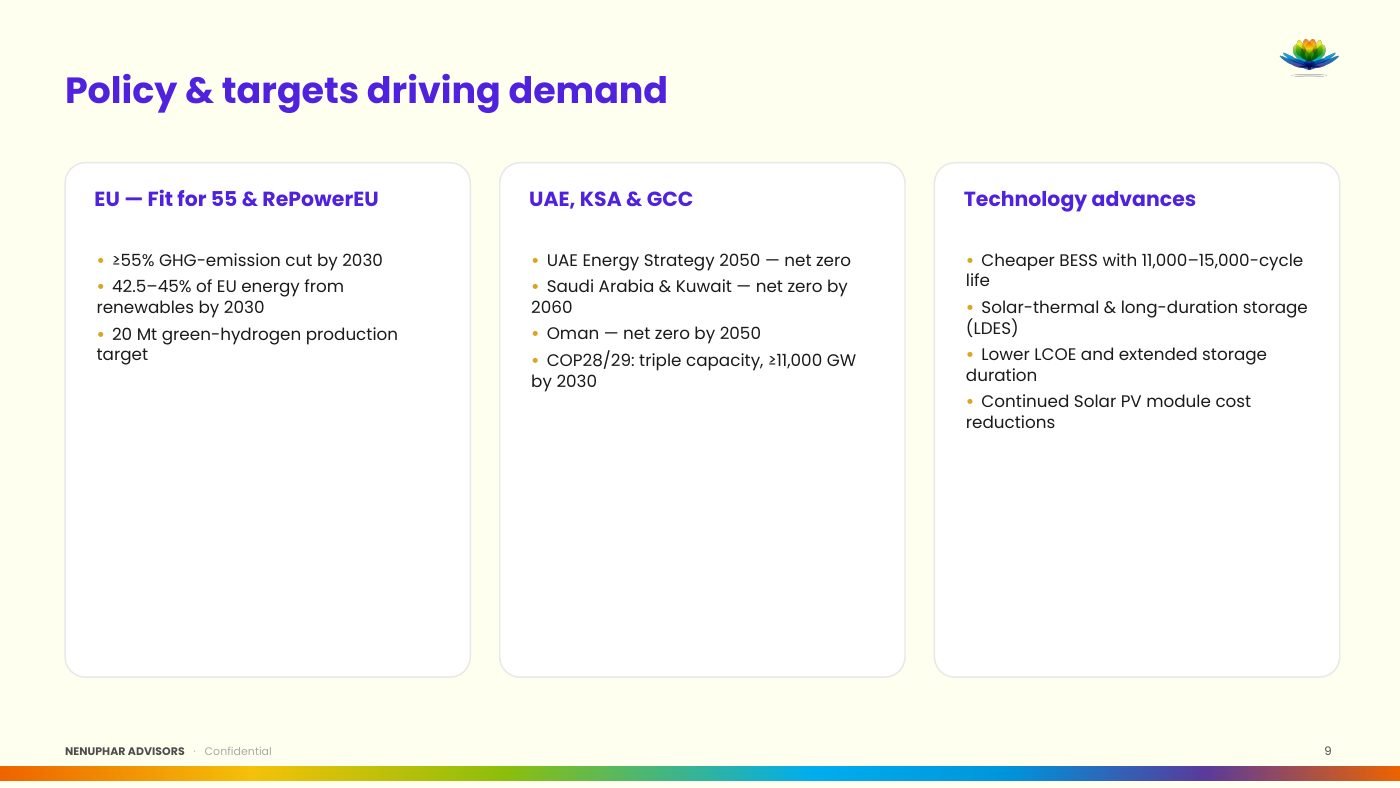
Task: Click 'Cheaper BESS with 11,000–15,000-cycle life' bullet
Action: [x=1134, y=270]
